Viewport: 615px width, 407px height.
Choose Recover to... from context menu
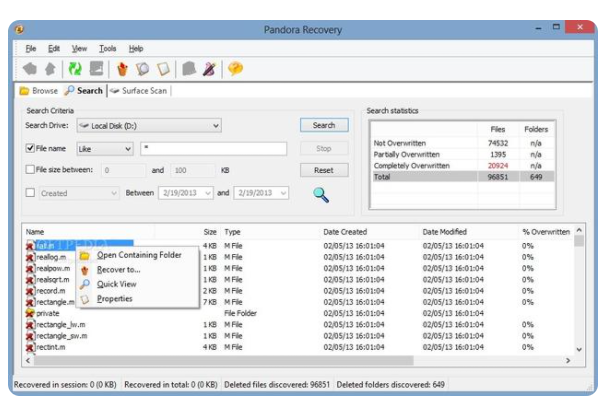[118, 269]
